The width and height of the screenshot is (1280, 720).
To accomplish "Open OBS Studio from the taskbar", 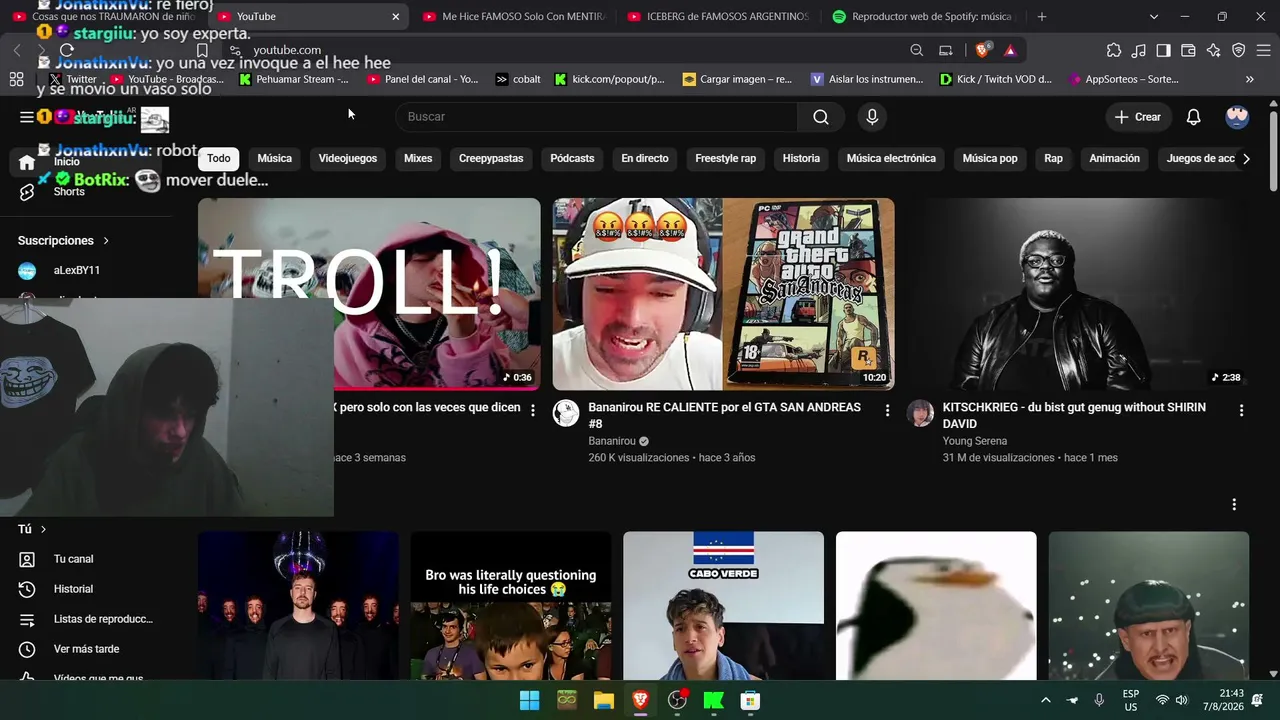I will click(677, 700).
